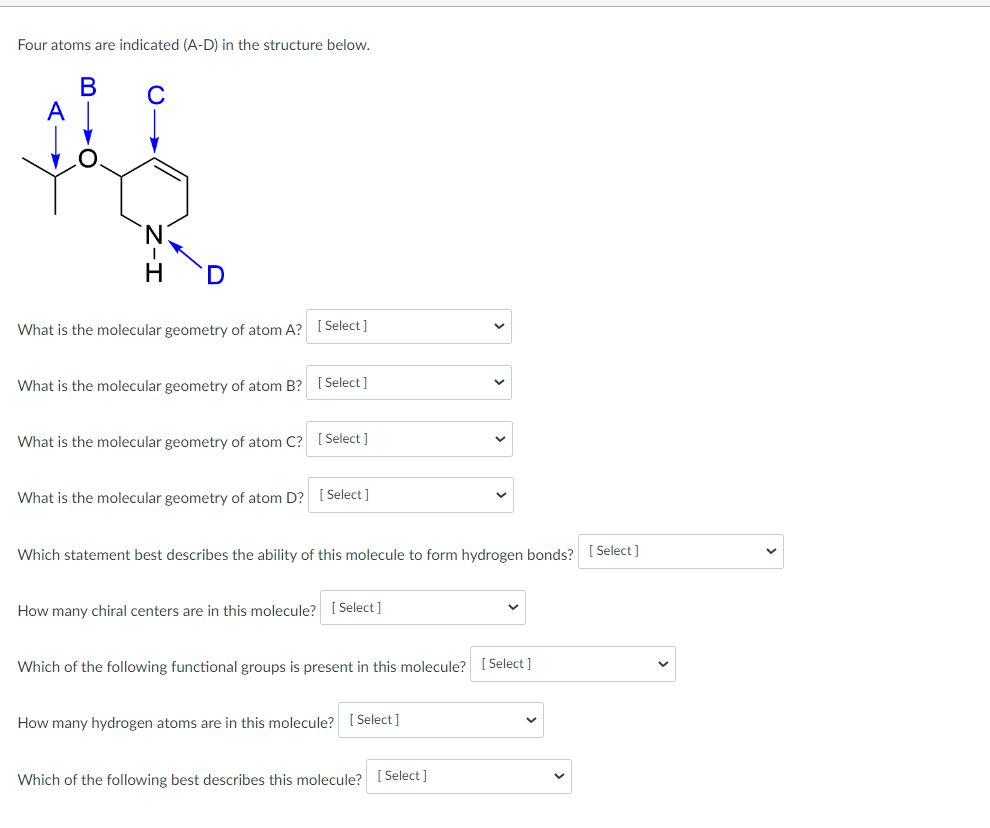Open the functional groups answer dropdown
990x828 pixels.
tap(571, 663)
